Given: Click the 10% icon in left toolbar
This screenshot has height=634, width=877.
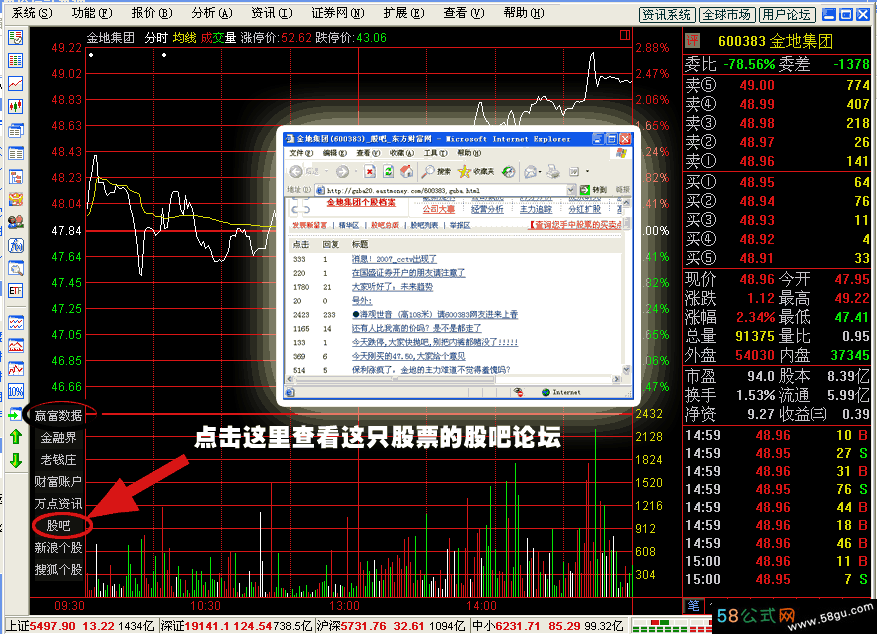Looking at the screenshot, I should click(15, 391).
